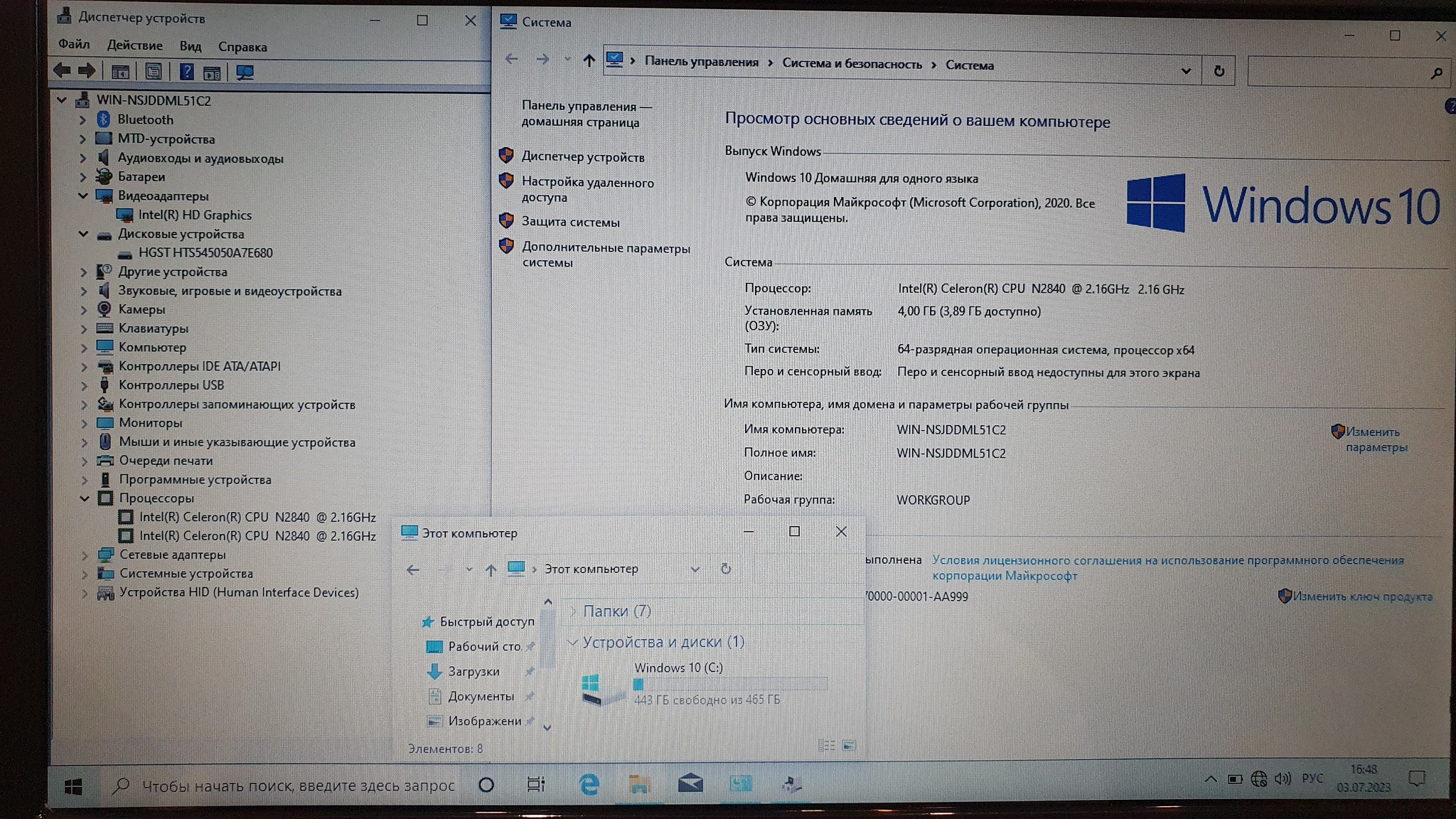Click scan for hardware changes toolbar icon

[x=245, y=72]
